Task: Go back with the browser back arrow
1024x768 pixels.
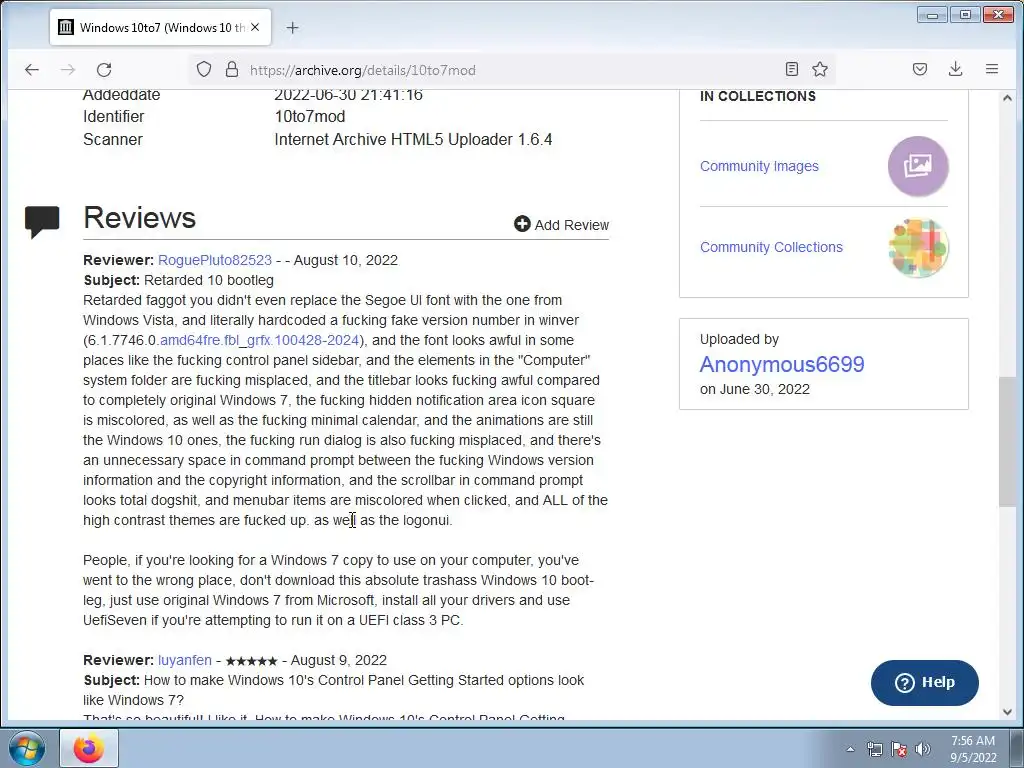Action: point(31,69)
